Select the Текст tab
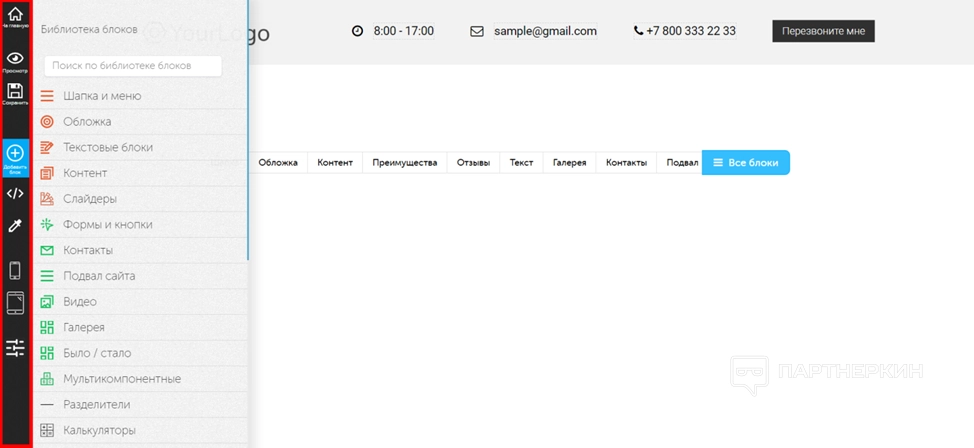 [522, 163]
